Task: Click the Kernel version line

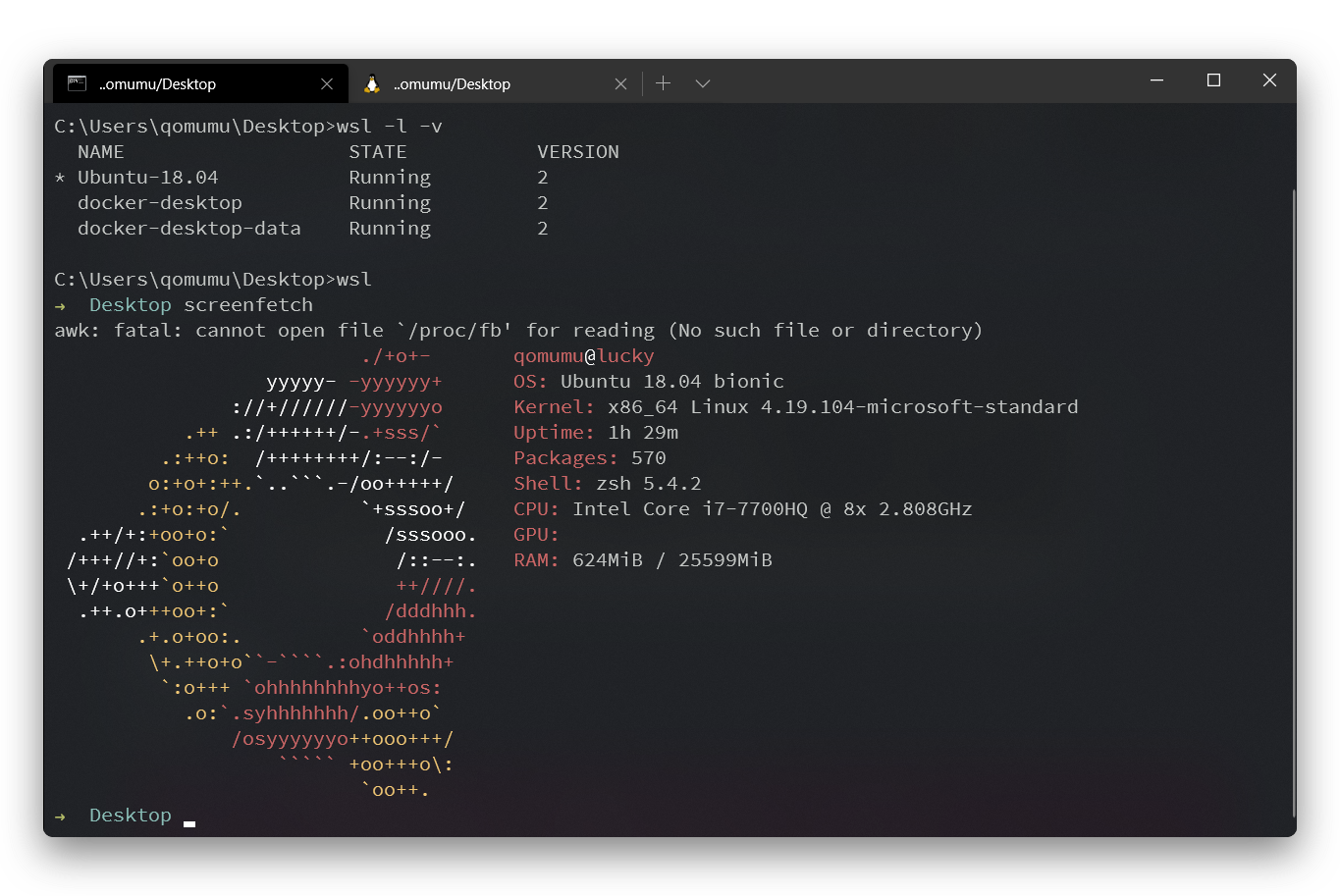Action: pyautogui.click(x=796, y=407)
